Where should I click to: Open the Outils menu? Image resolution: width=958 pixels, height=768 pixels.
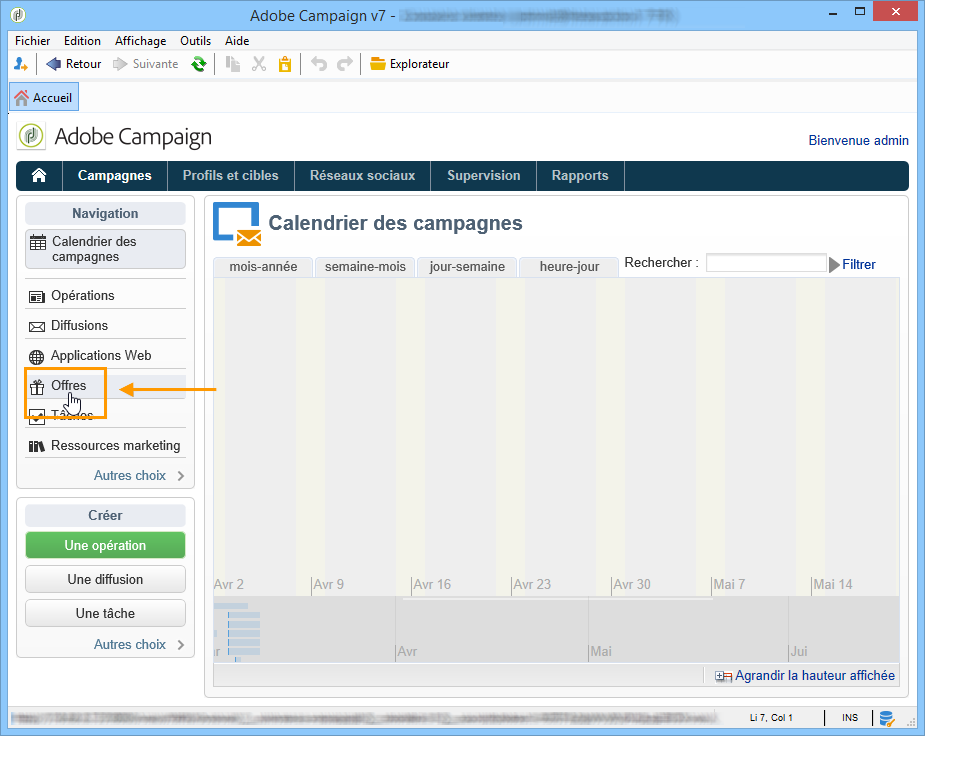(196, 41)
